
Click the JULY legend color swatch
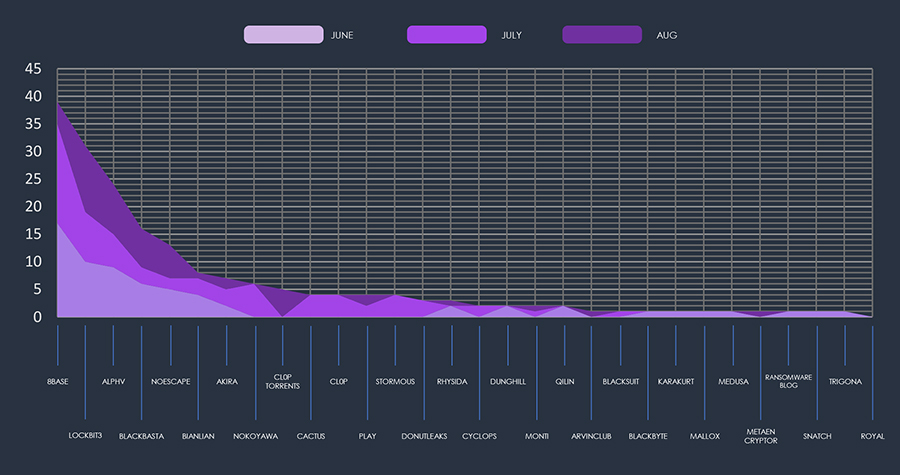(447, 34)
